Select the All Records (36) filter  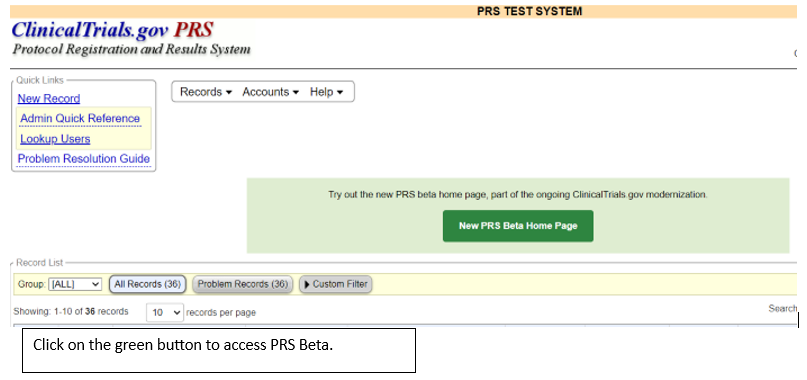[147, 284]
